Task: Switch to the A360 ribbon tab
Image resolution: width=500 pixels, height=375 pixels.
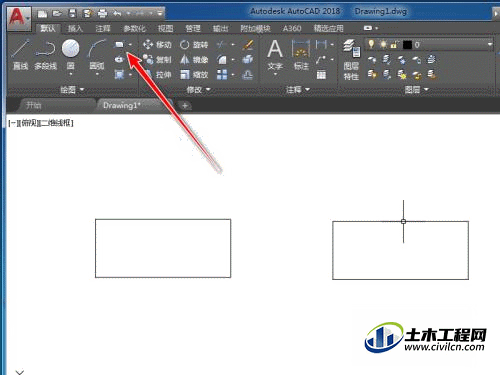Action: click(292, 29)
